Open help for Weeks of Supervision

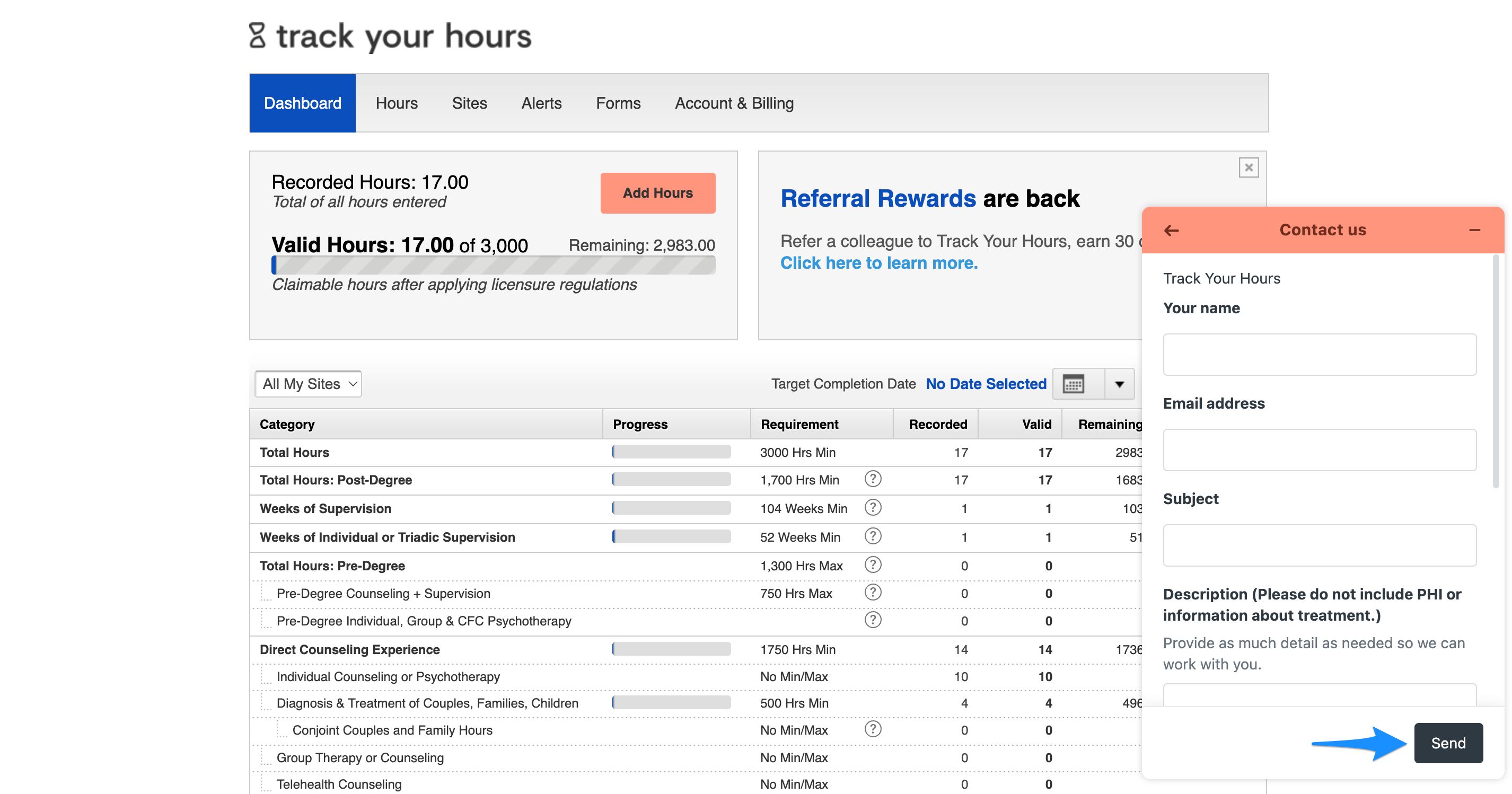[873, 507]
